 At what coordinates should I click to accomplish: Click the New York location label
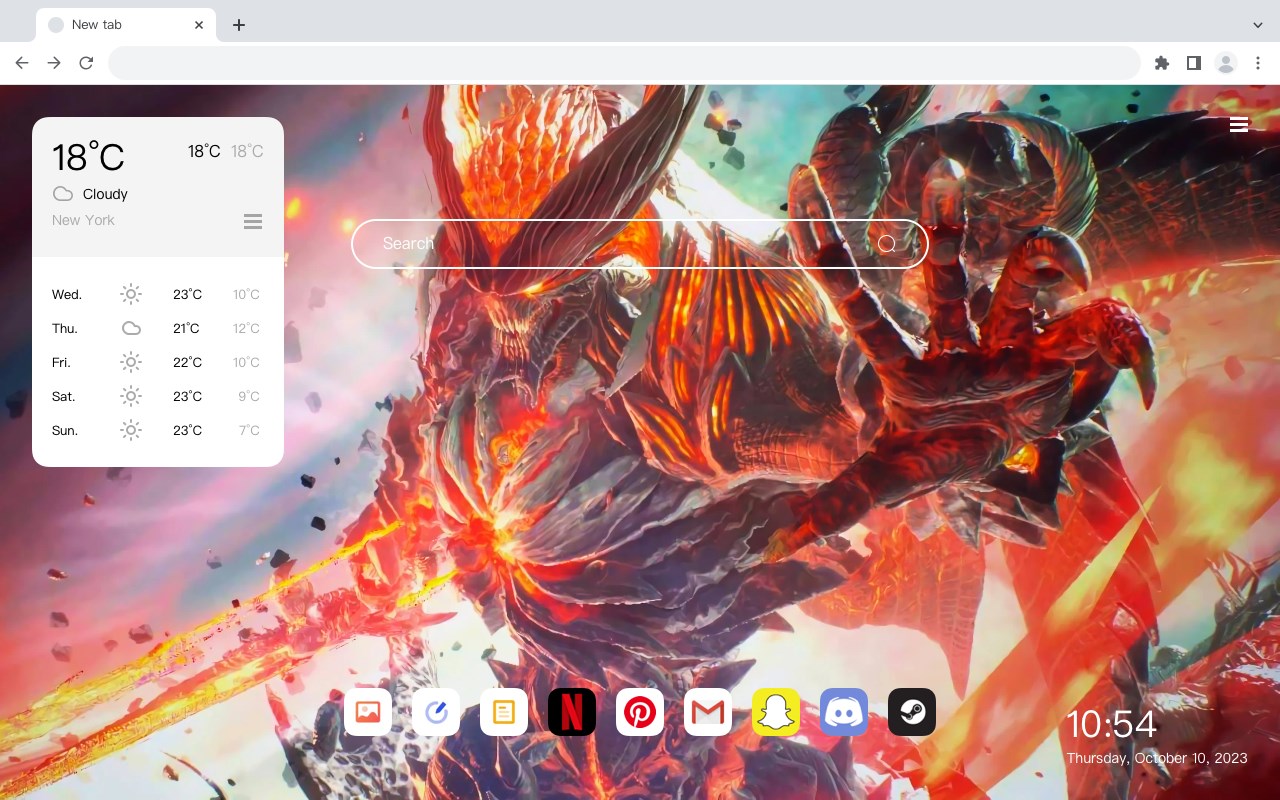point(83,220)
